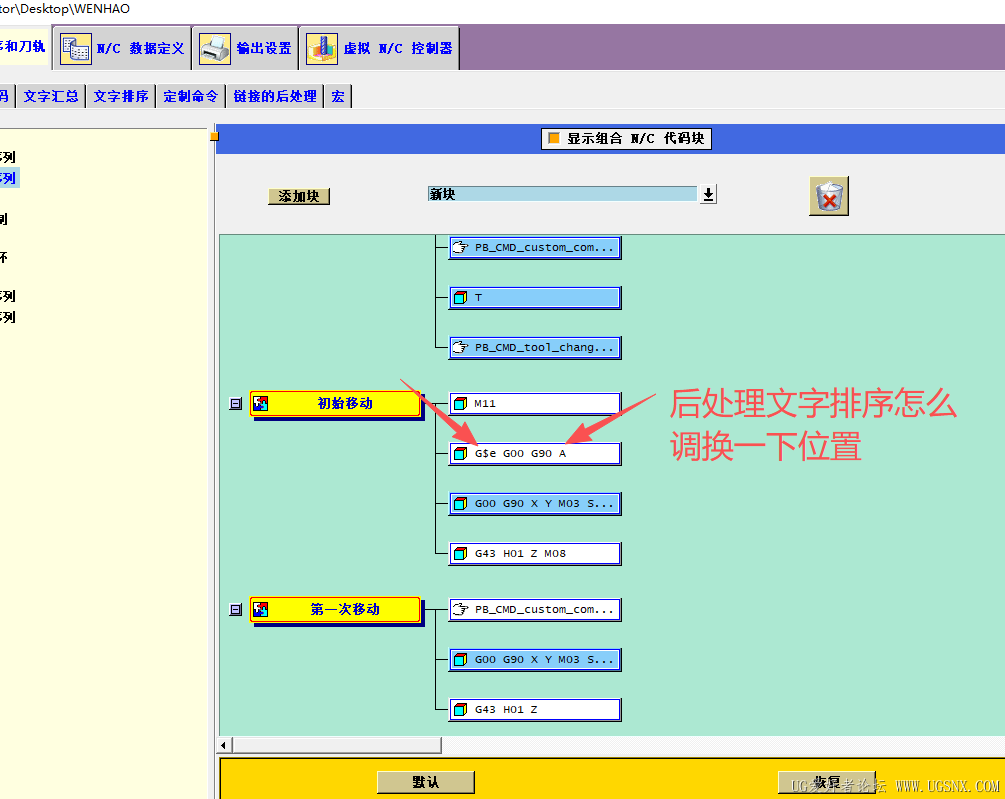Click the block icon beside M11

click(460, 404)
